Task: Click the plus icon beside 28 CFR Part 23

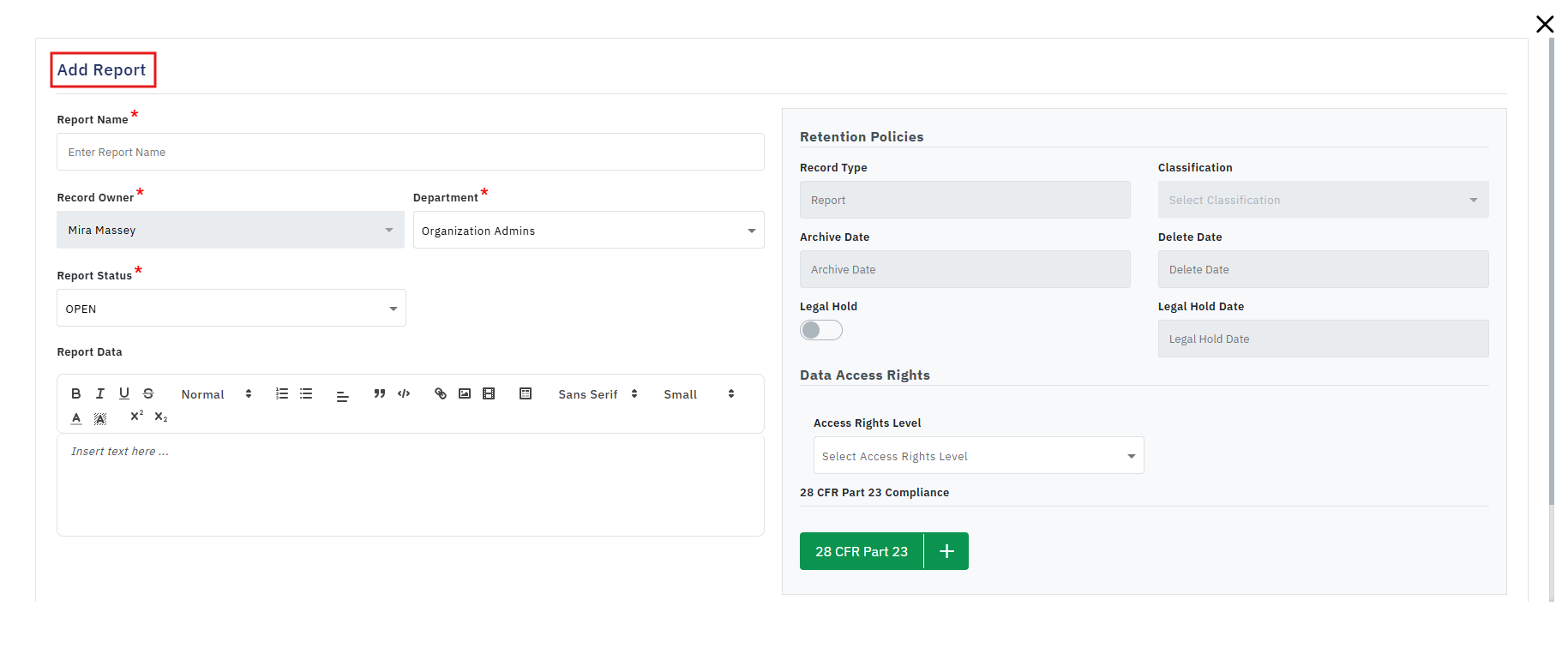Action: tap(946, 551)
